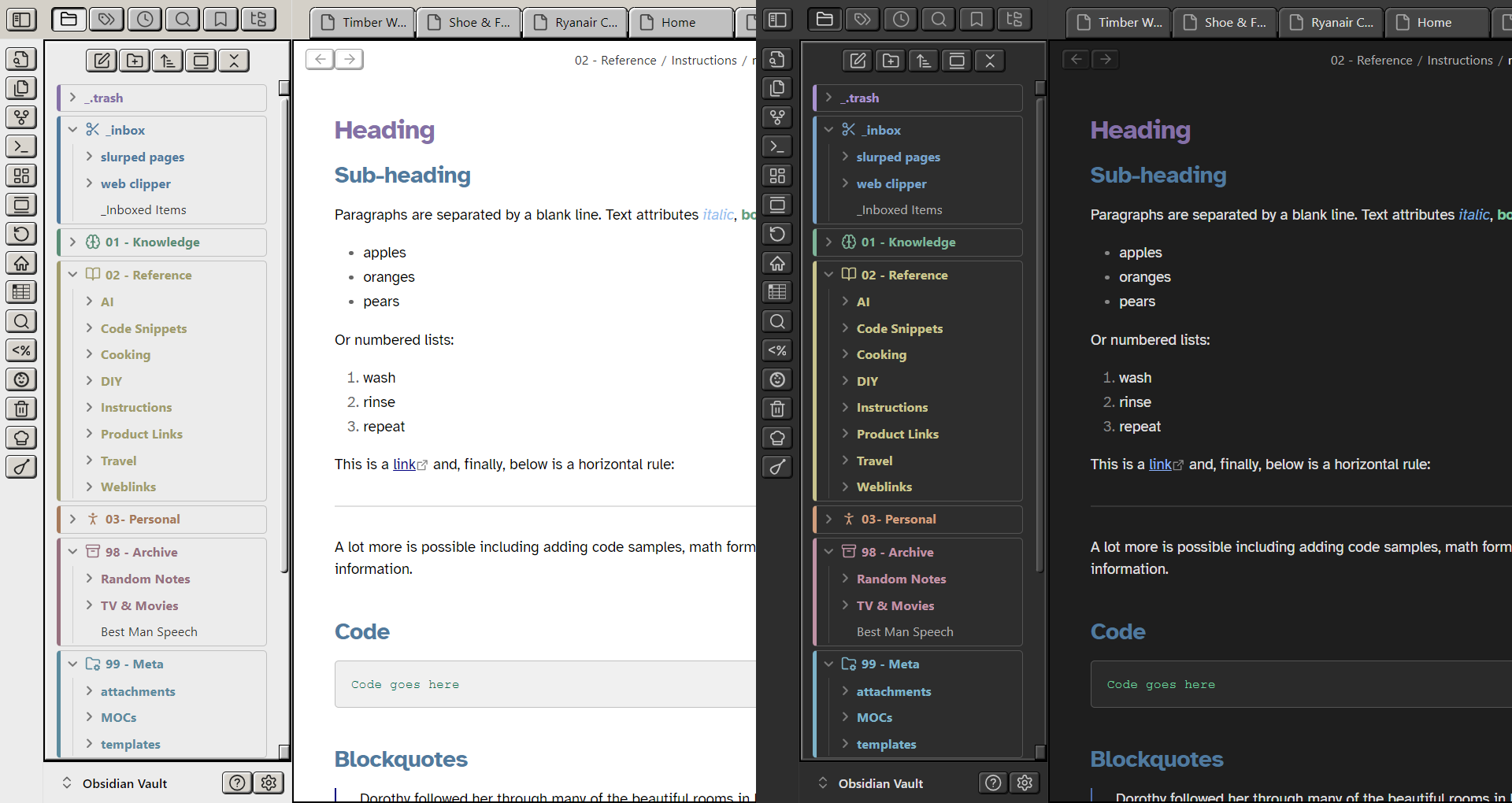Open command palette terminal icon in light ribbon

pyautogui.click(x=21, y=146)
